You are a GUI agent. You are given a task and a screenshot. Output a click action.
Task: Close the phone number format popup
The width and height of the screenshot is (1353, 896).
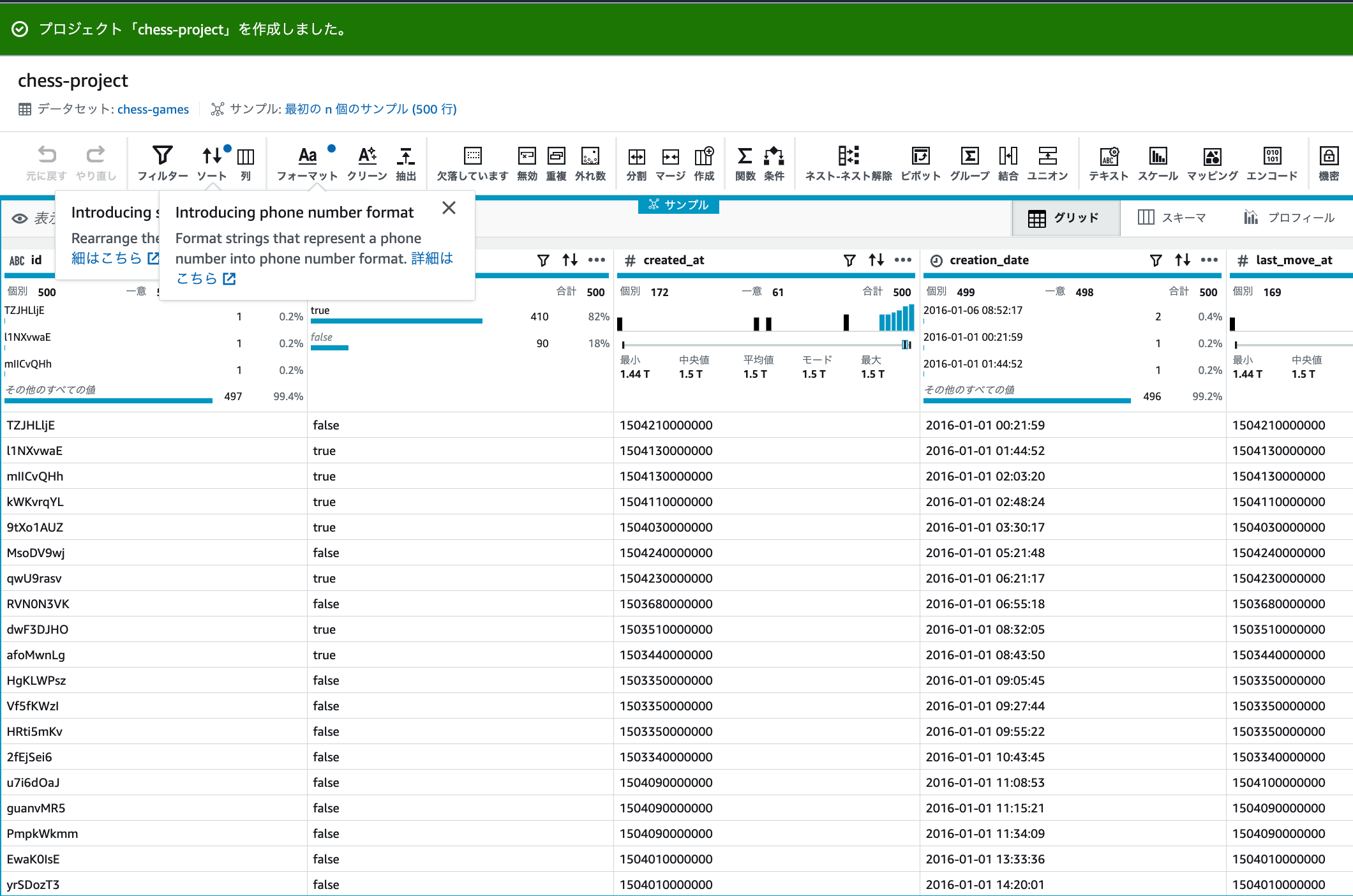click(449, 208)
